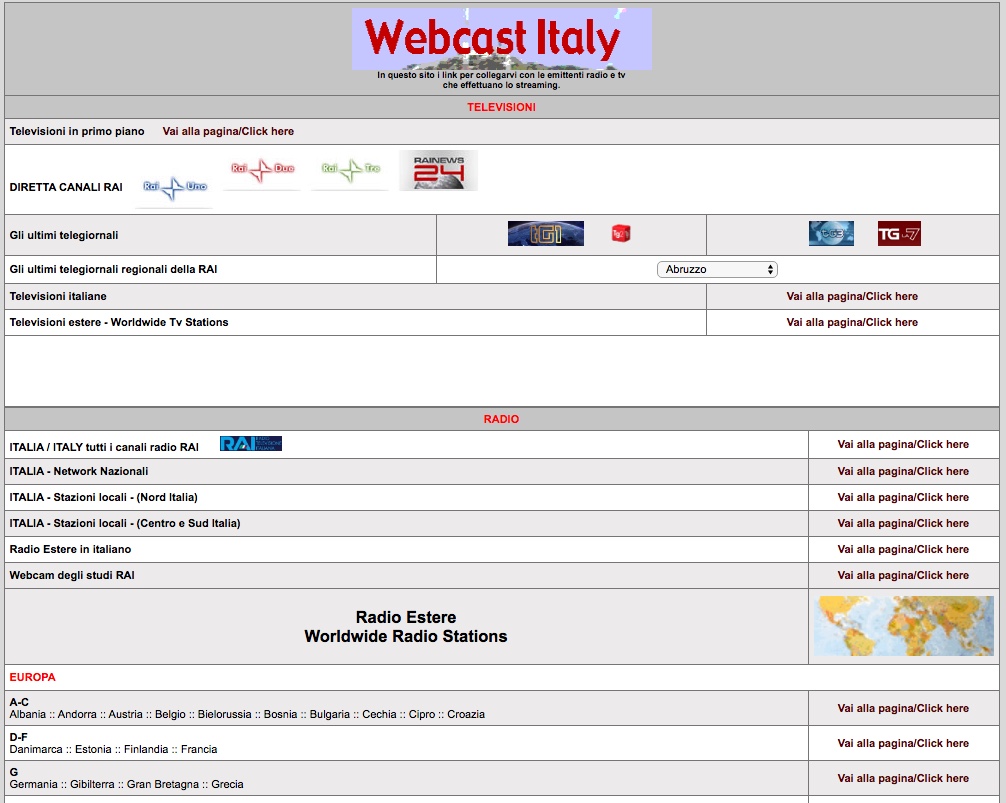
Task: Open Radio Estere in italiano link
Action: [x=903, y=549]
